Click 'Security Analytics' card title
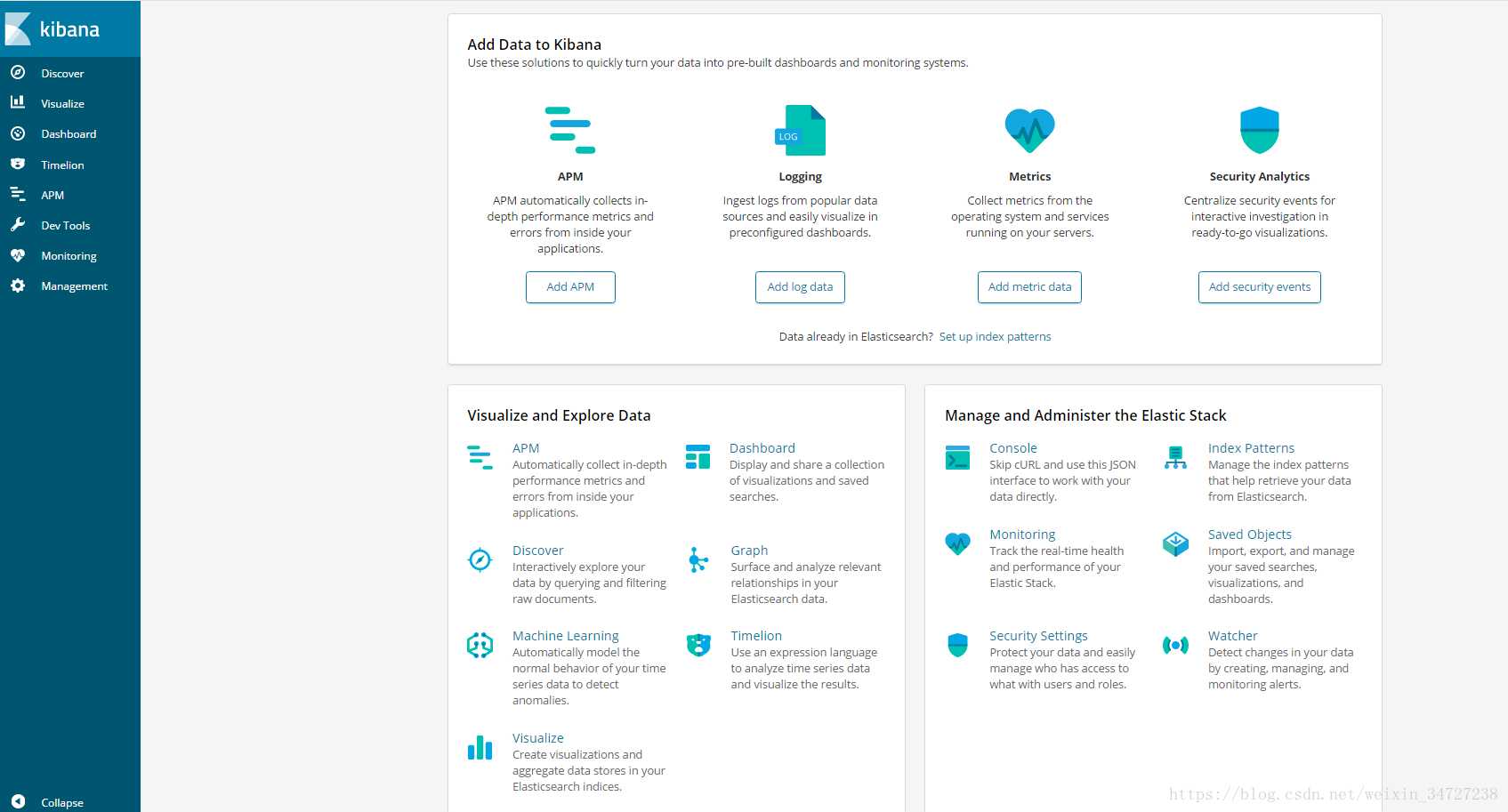This screenshot has width=1508, height=812. pyautogui.click(x=1260, y=176)
